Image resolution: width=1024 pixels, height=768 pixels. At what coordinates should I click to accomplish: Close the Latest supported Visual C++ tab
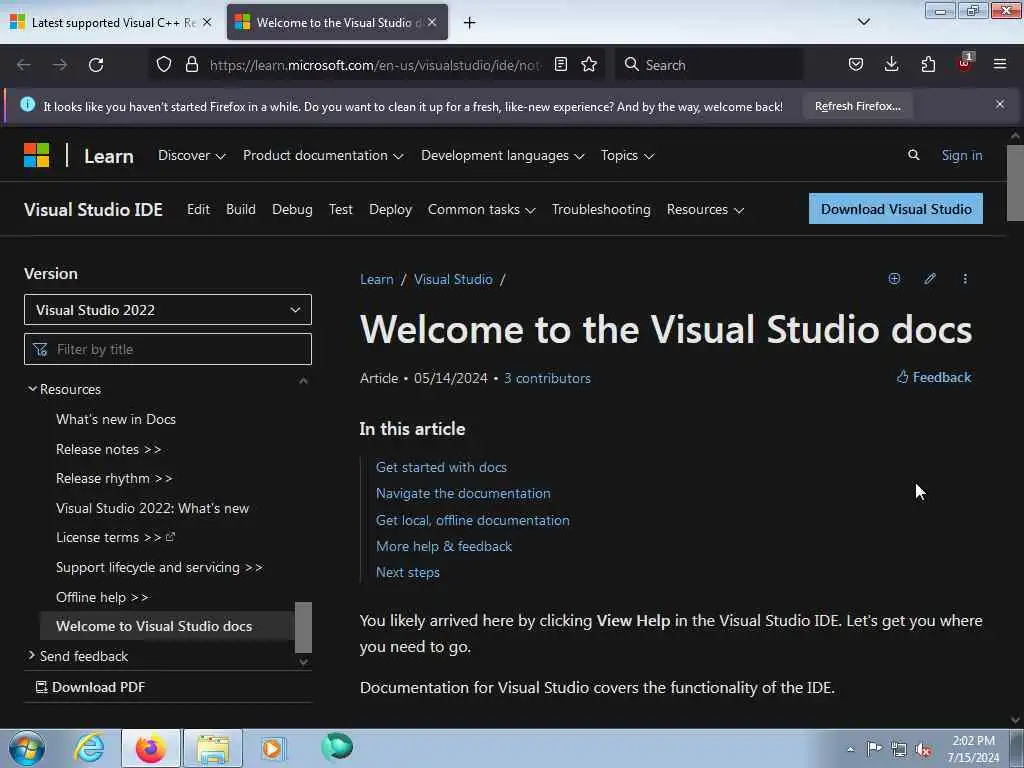tap(207, 22)
